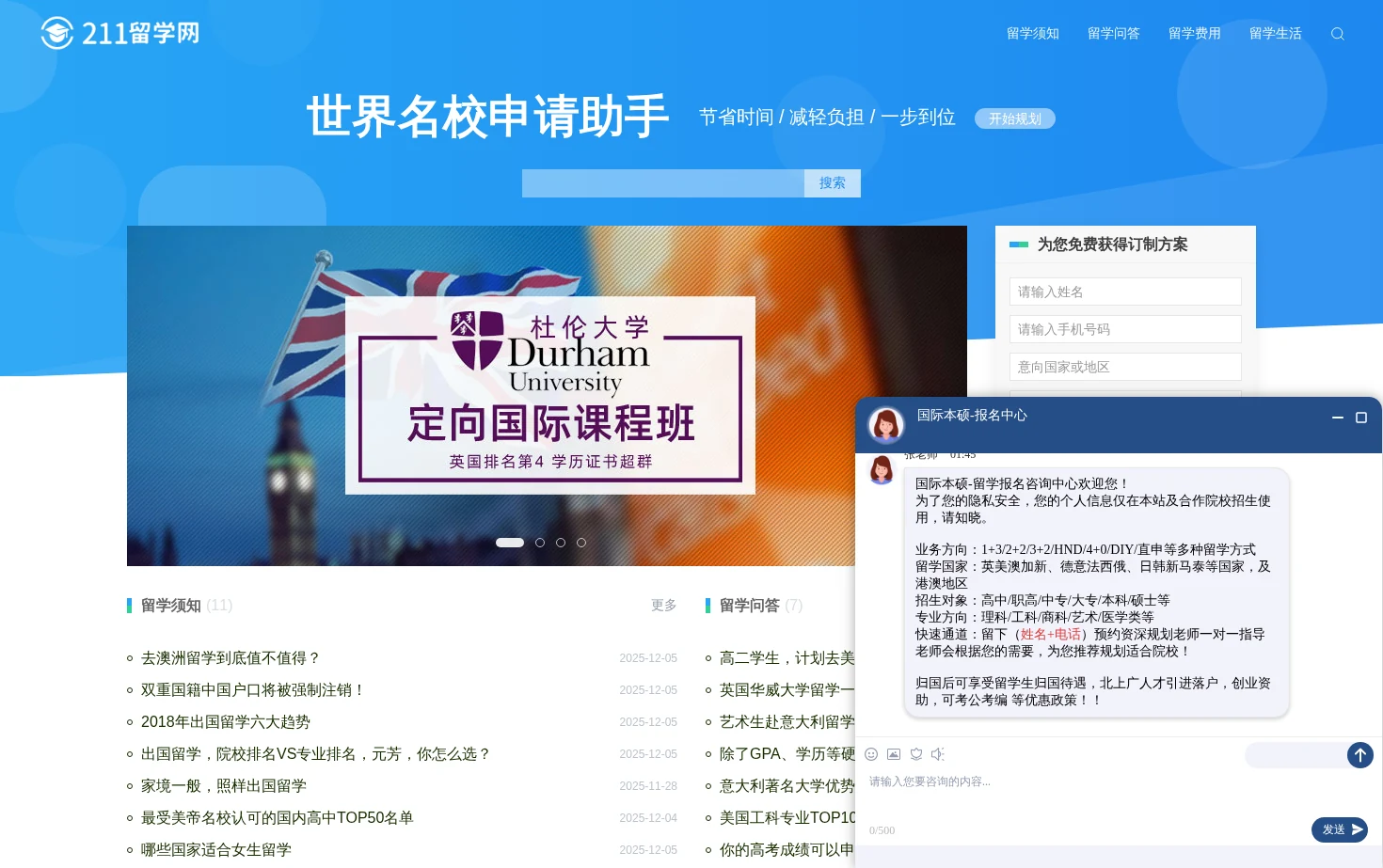Select the second carousel dot
Screen dimensions: 1383x868
(x=540, y=543)
